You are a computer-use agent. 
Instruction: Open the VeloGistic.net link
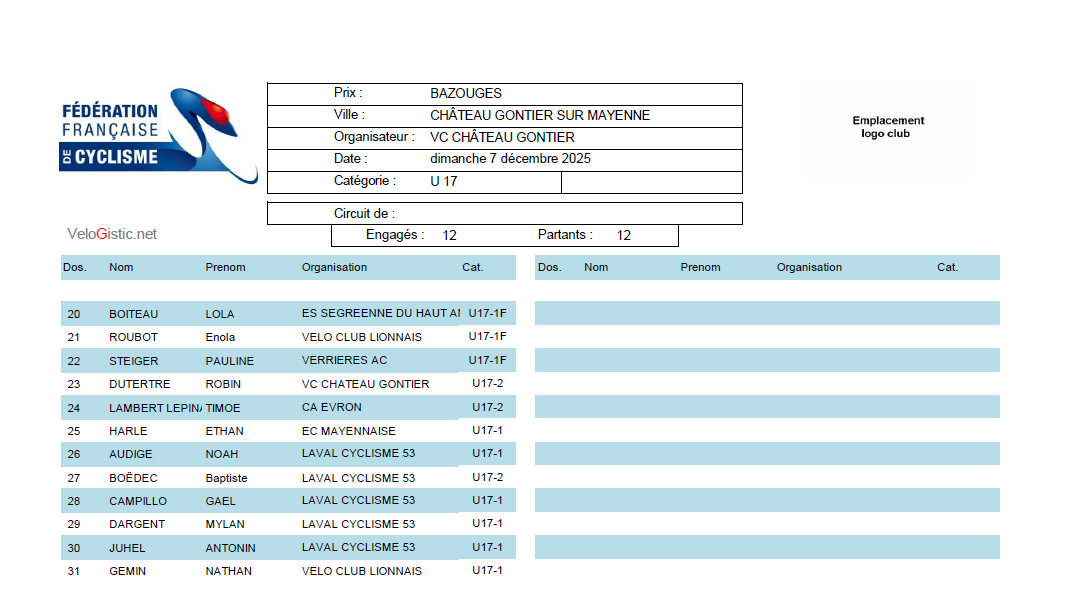pos(112,234)
